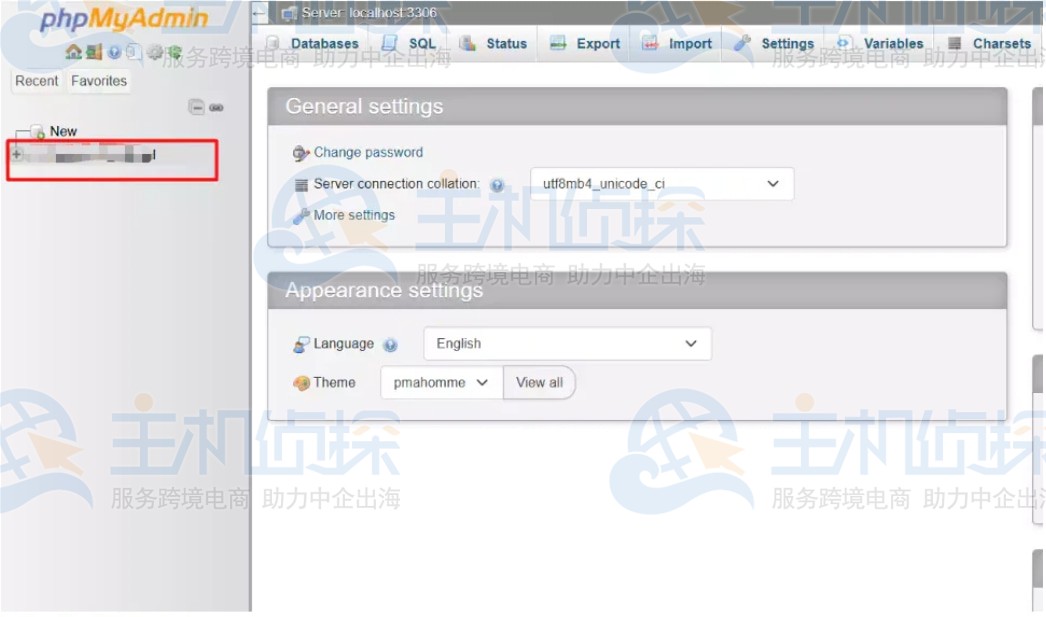Image resolution: width=1046 pixels, height=617 pixels.
Task: Click the New database icon in tree
Action: [37, 131]
